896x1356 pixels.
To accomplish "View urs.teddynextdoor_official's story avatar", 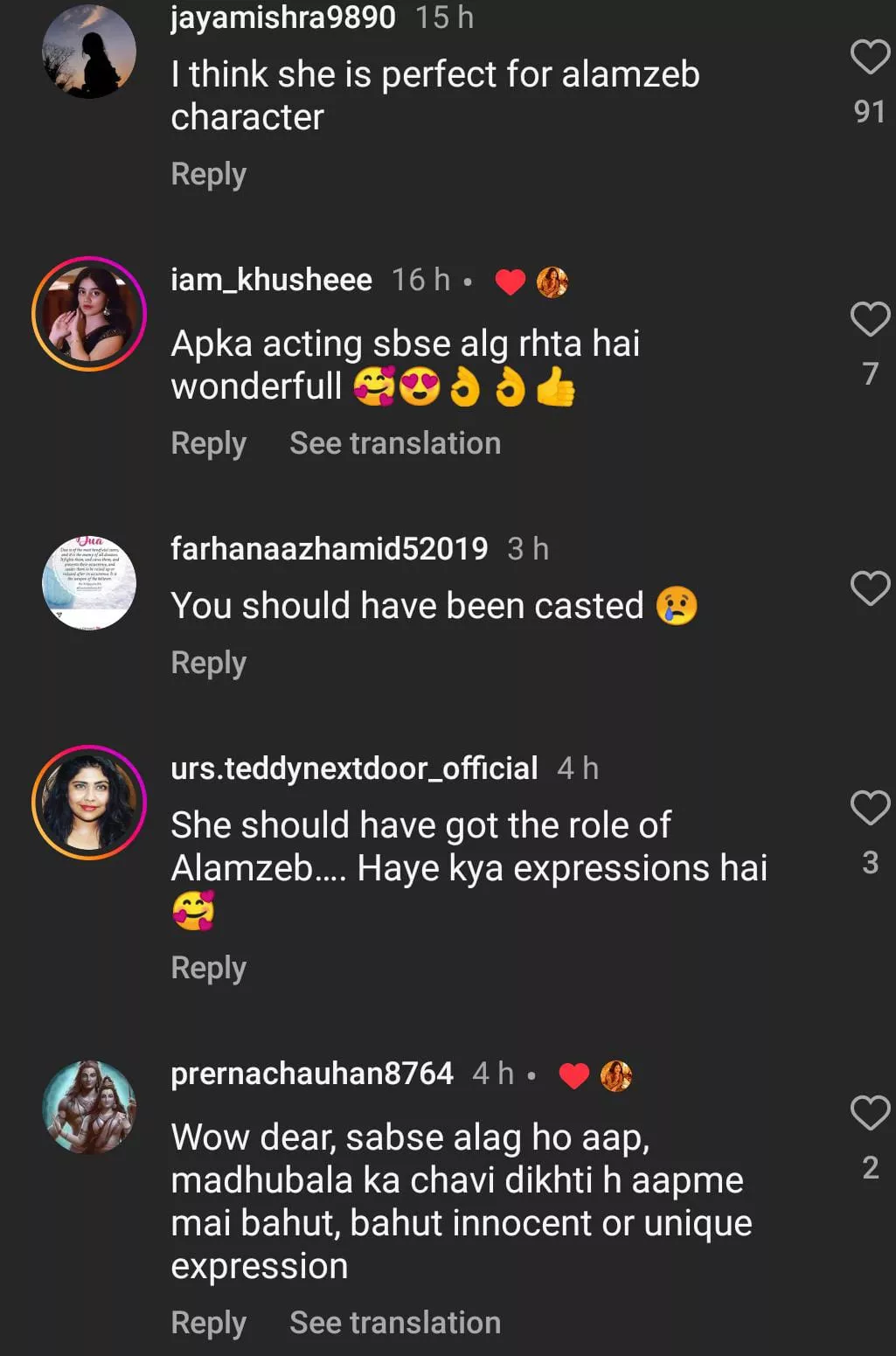I will [89, 803].
